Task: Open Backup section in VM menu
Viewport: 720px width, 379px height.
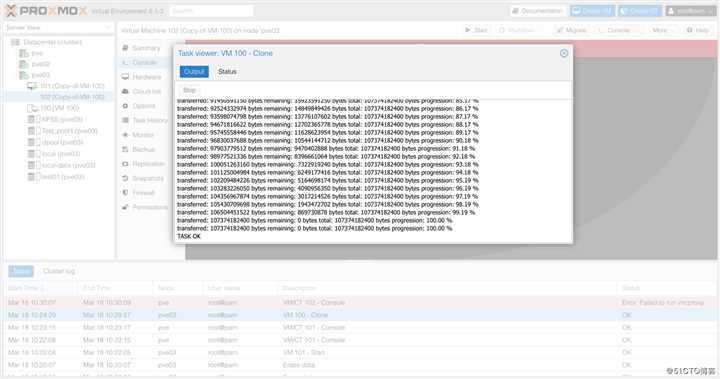Action: (144, 149)
